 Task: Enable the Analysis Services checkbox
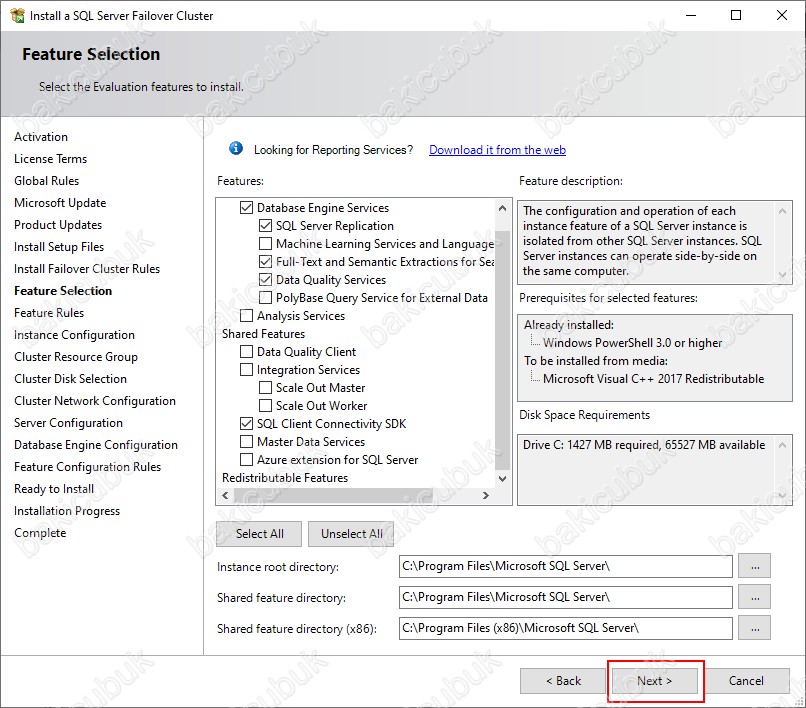[x=246, y=316]
